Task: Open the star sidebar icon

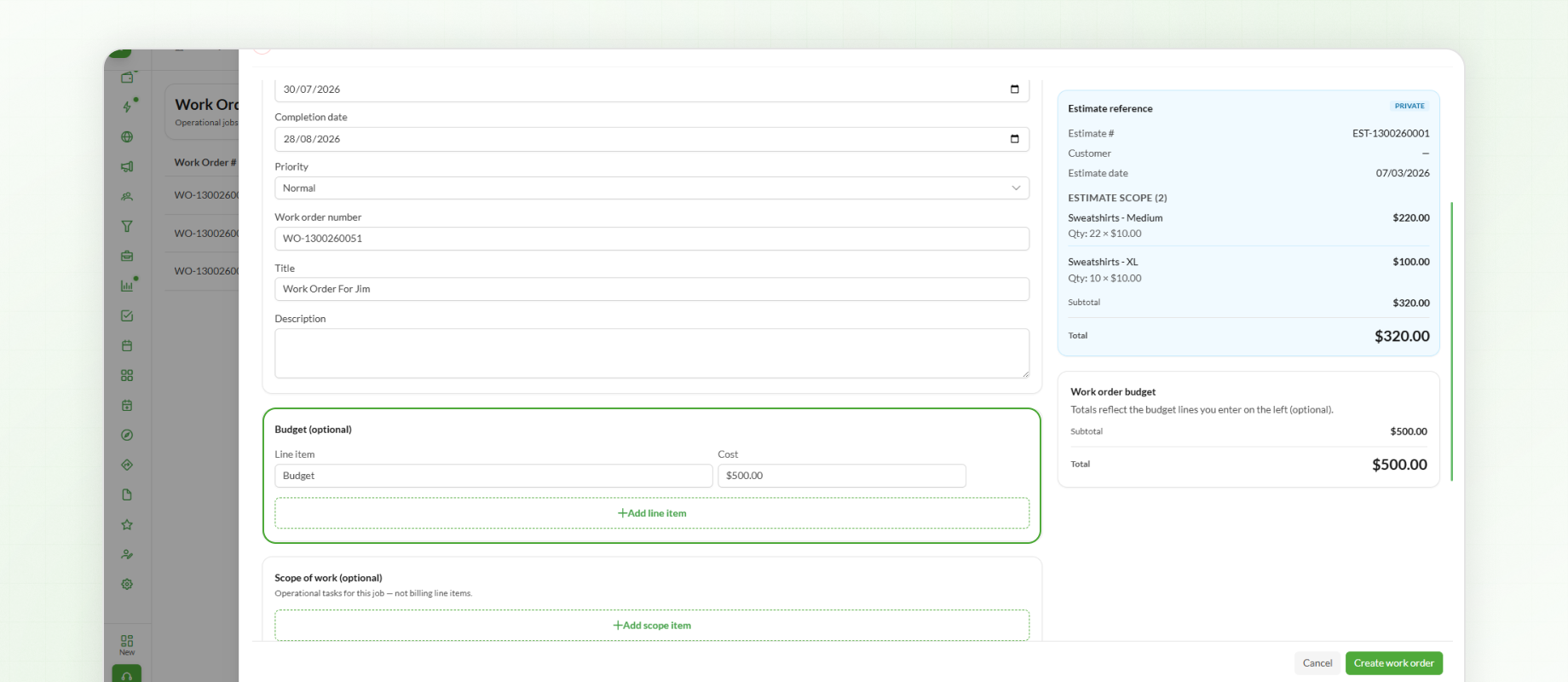Action: click(x=127, y=524)
